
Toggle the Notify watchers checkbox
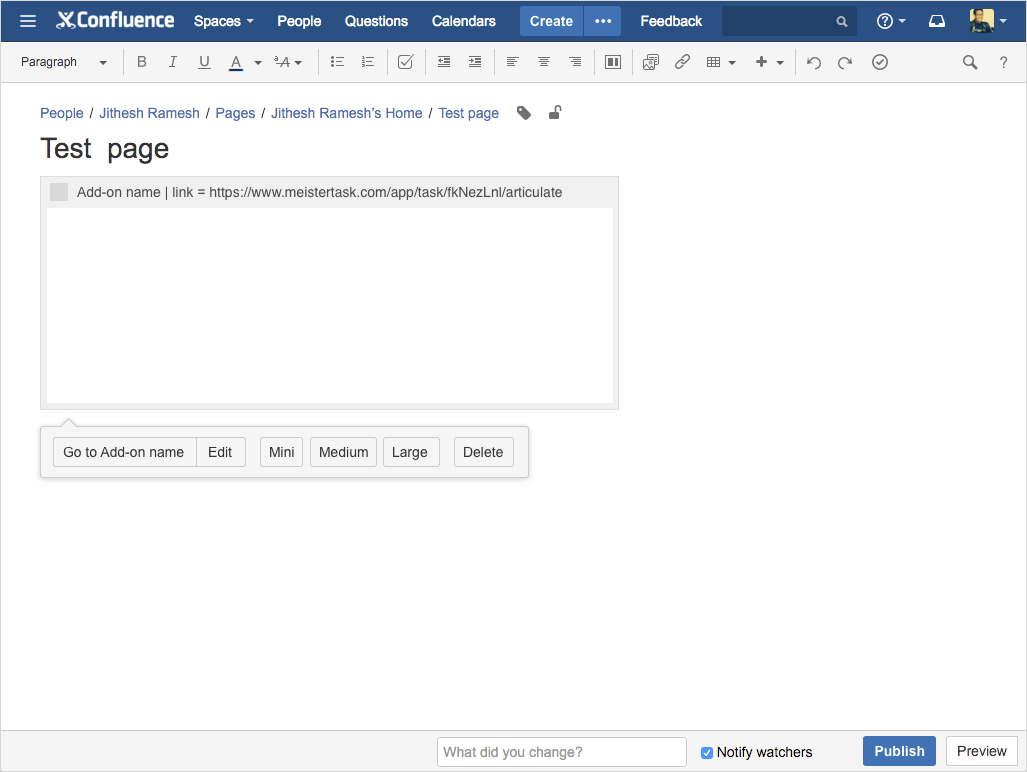[x=707, y=752]
